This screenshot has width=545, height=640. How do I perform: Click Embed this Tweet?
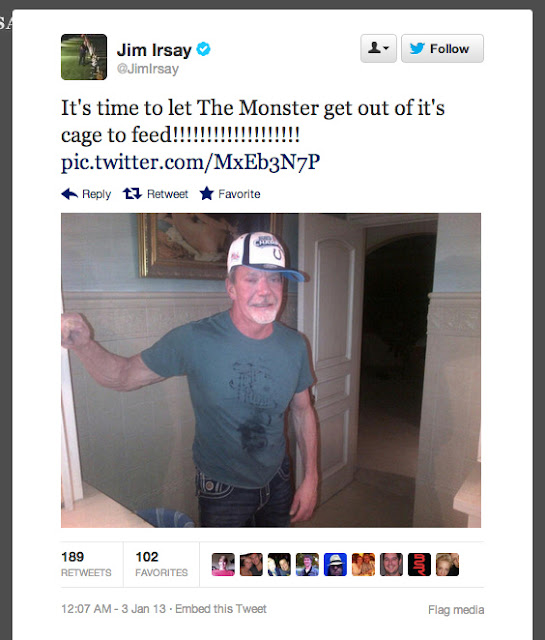(x=221, y=609)
